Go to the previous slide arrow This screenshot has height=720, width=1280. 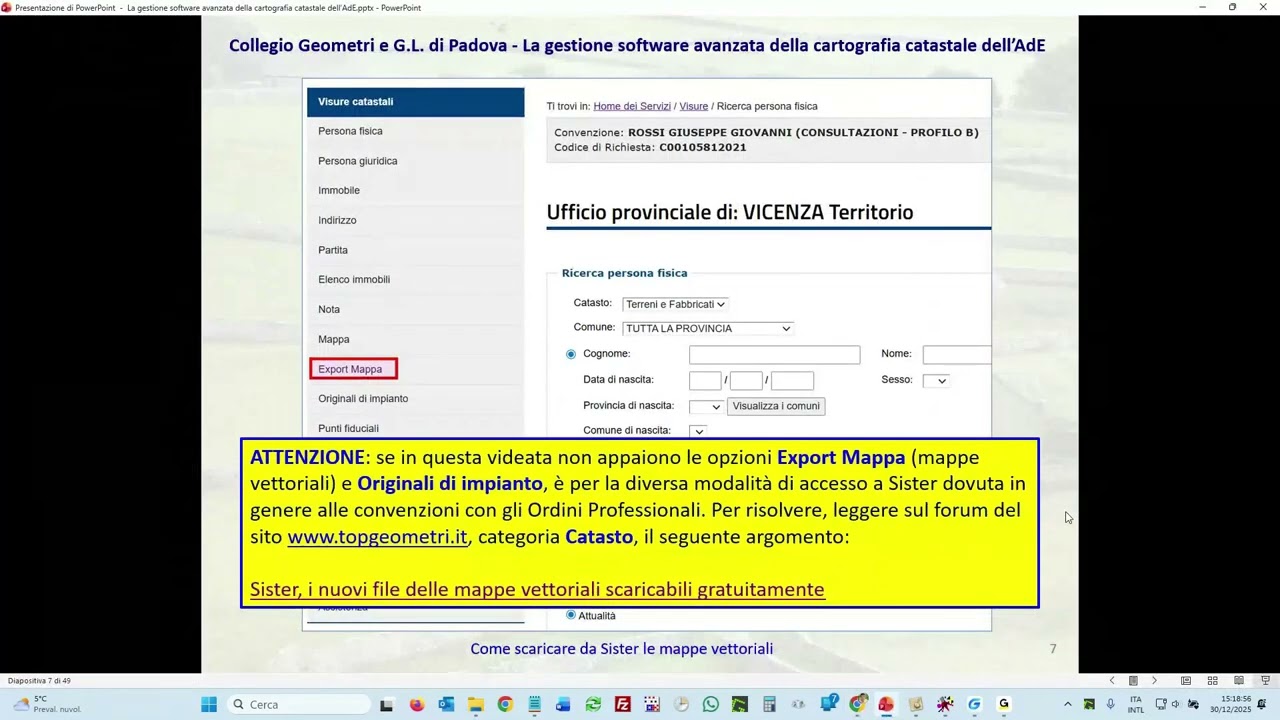click(1111, 681)
